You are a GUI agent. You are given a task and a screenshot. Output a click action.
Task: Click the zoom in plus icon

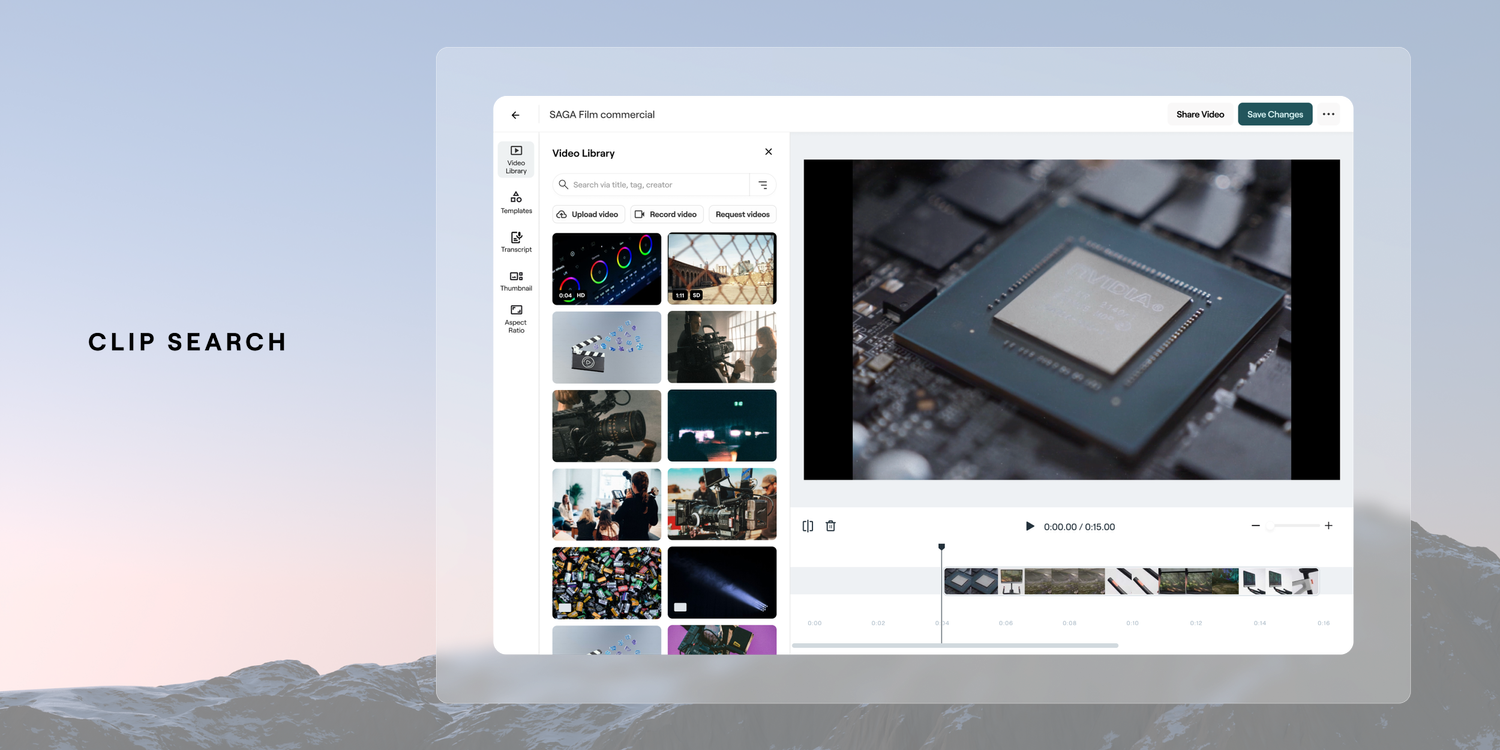(1328, 526)
